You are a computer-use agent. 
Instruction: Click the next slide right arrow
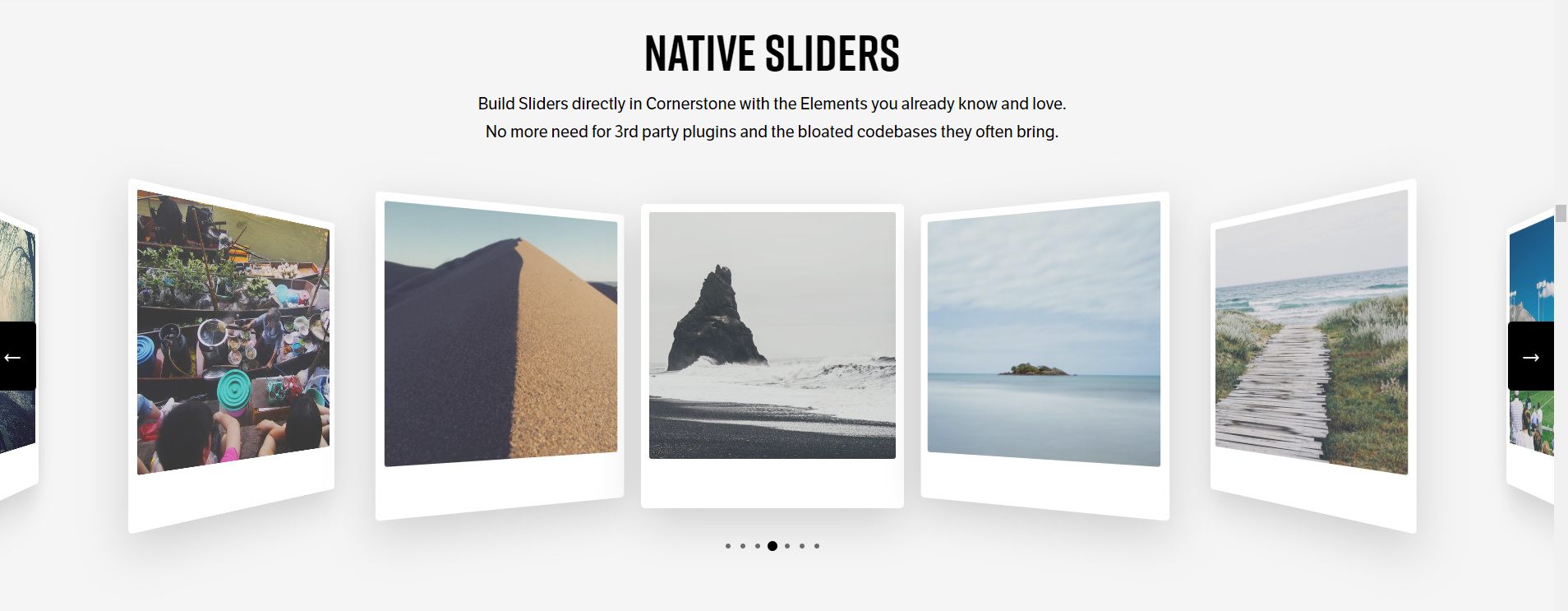coord(1530,356)
